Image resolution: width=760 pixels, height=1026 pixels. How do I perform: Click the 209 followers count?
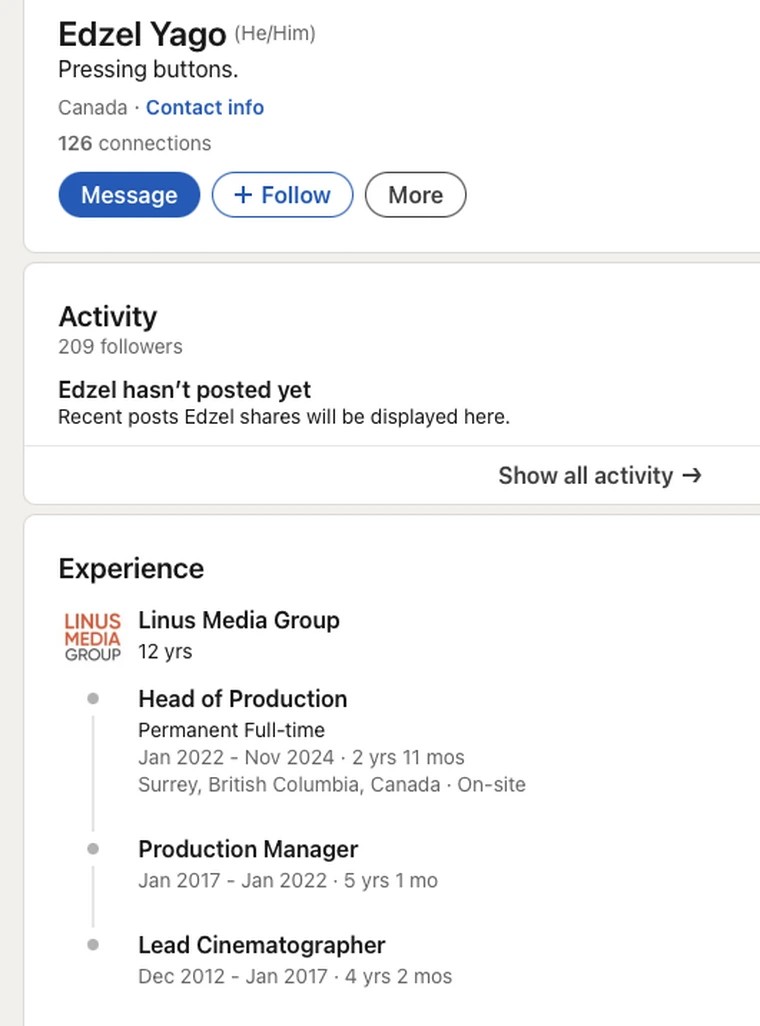(120, 347)
